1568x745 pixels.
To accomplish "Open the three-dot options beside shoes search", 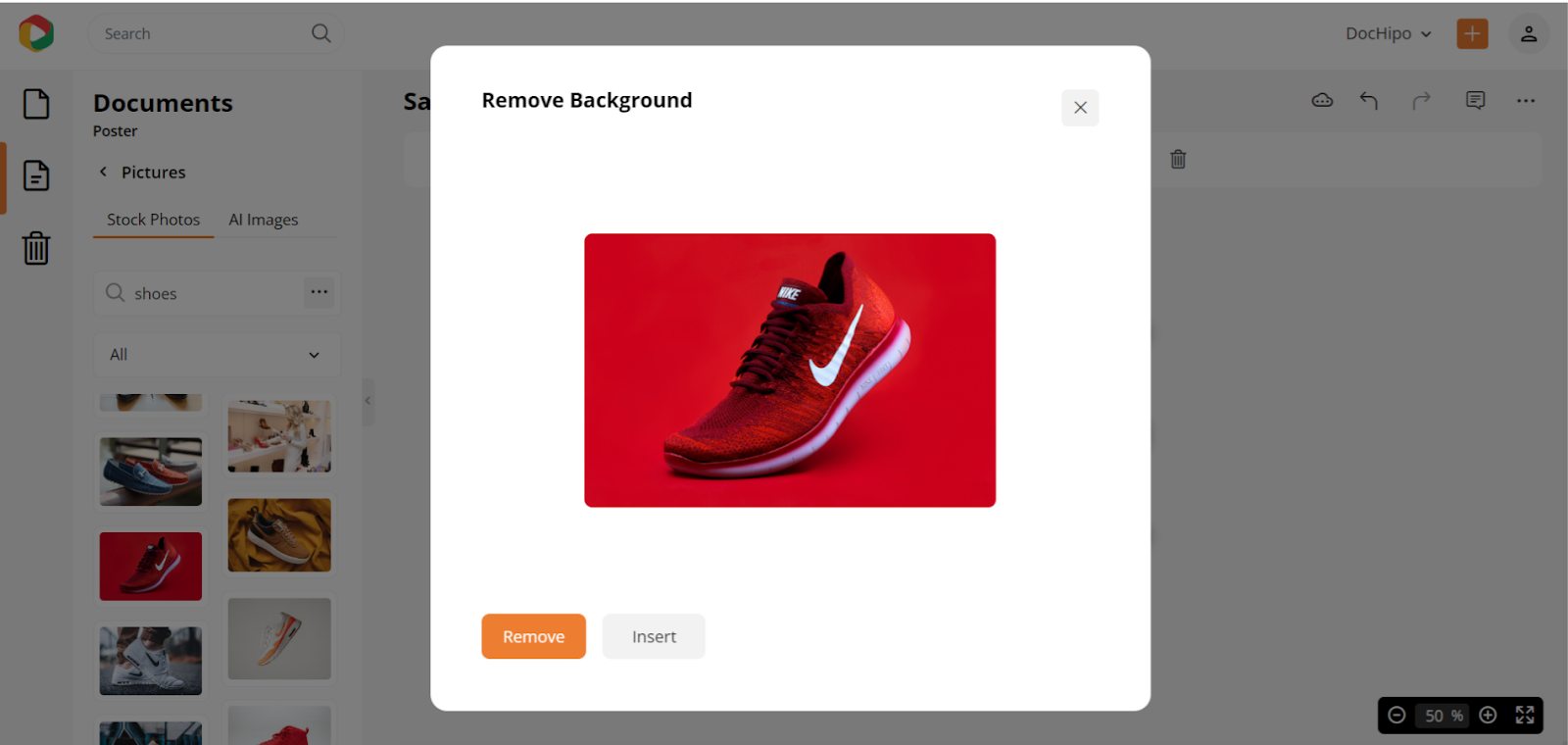I will 318,292.
